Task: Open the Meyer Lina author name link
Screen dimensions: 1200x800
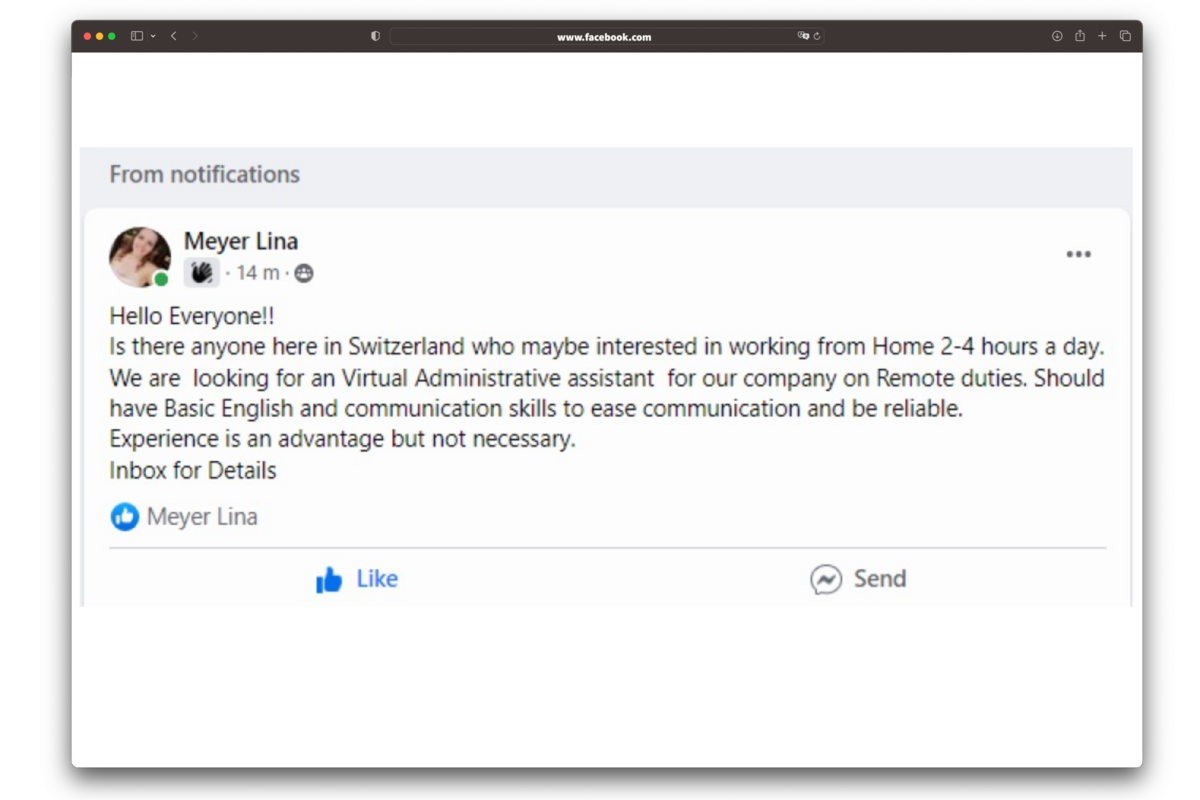Action: [241, 241]
